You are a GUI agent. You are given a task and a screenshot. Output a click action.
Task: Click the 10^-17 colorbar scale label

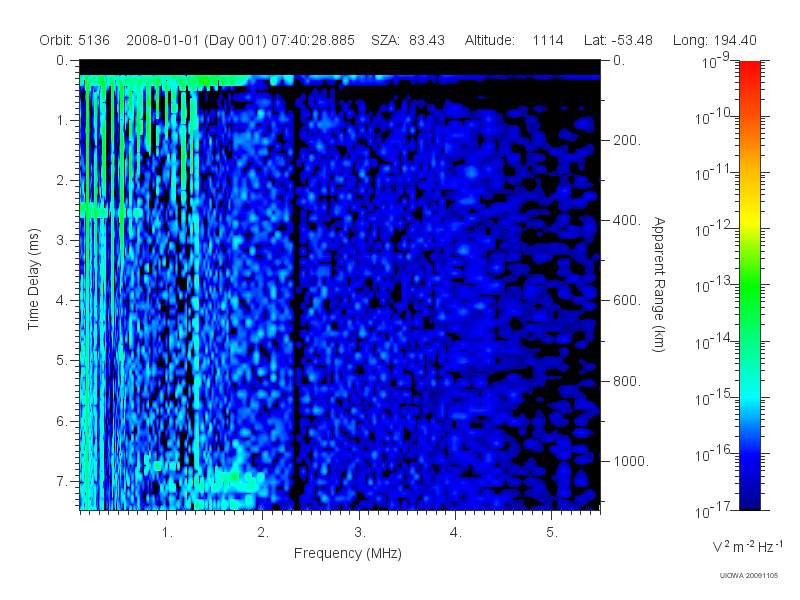tap(714, 510)
